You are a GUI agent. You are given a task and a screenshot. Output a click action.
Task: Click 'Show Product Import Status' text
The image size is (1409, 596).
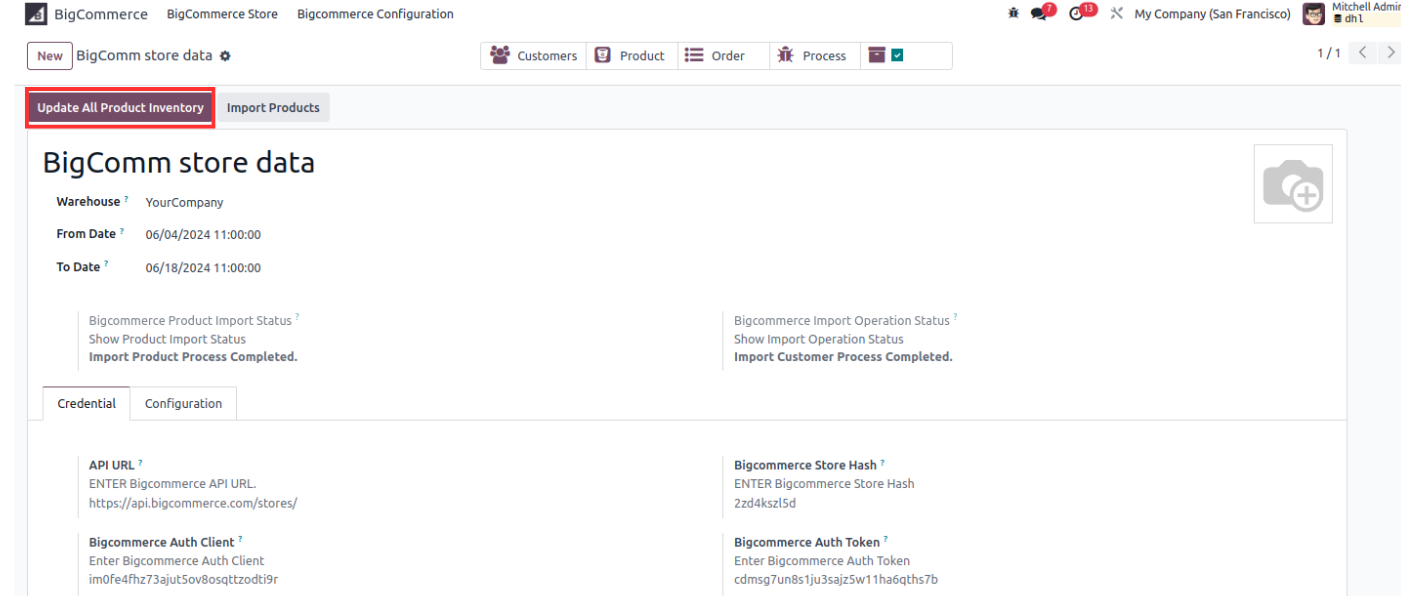(x=167, y=339)
